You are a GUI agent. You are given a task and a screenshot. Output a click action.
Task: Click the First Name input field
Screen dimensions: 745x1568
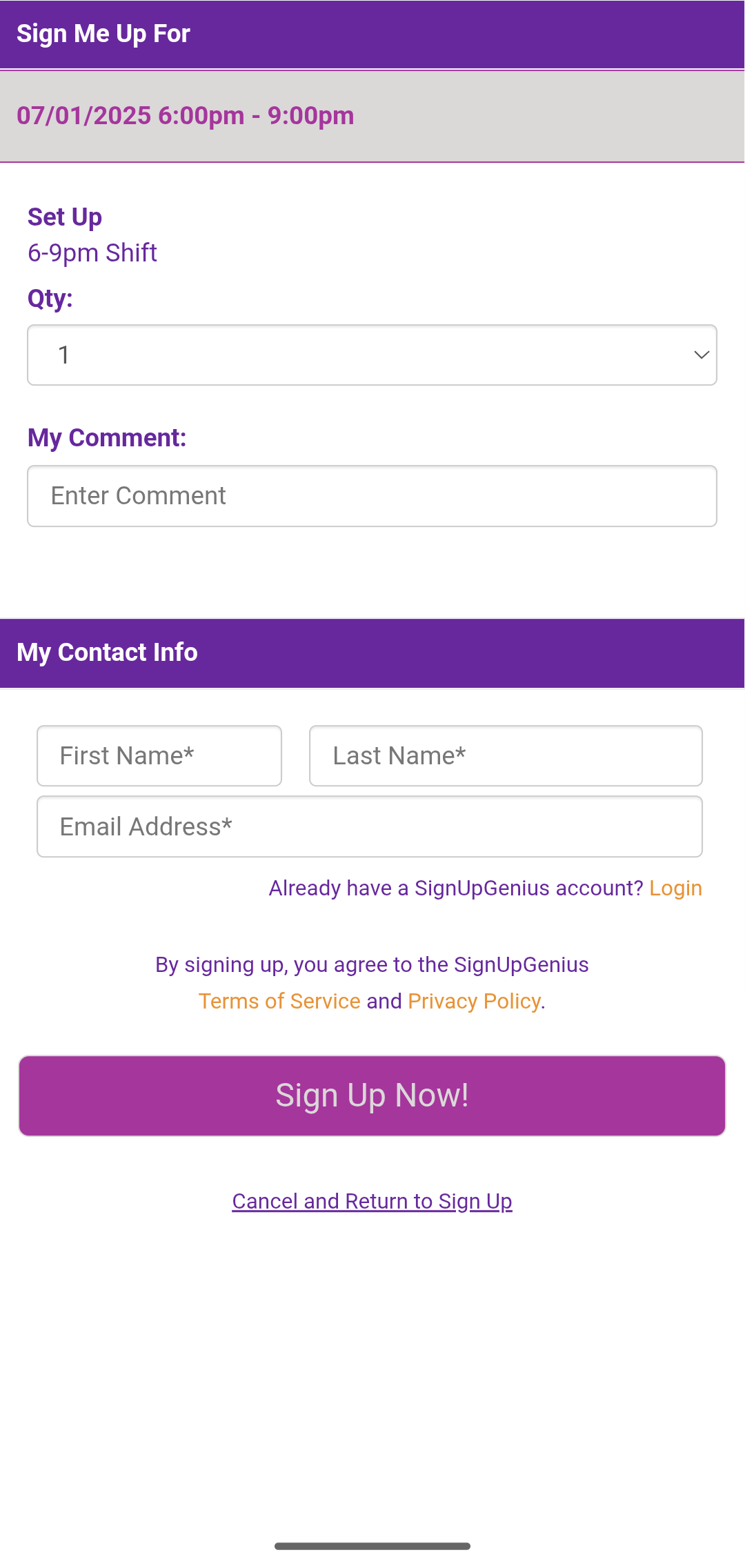(159, 756)
